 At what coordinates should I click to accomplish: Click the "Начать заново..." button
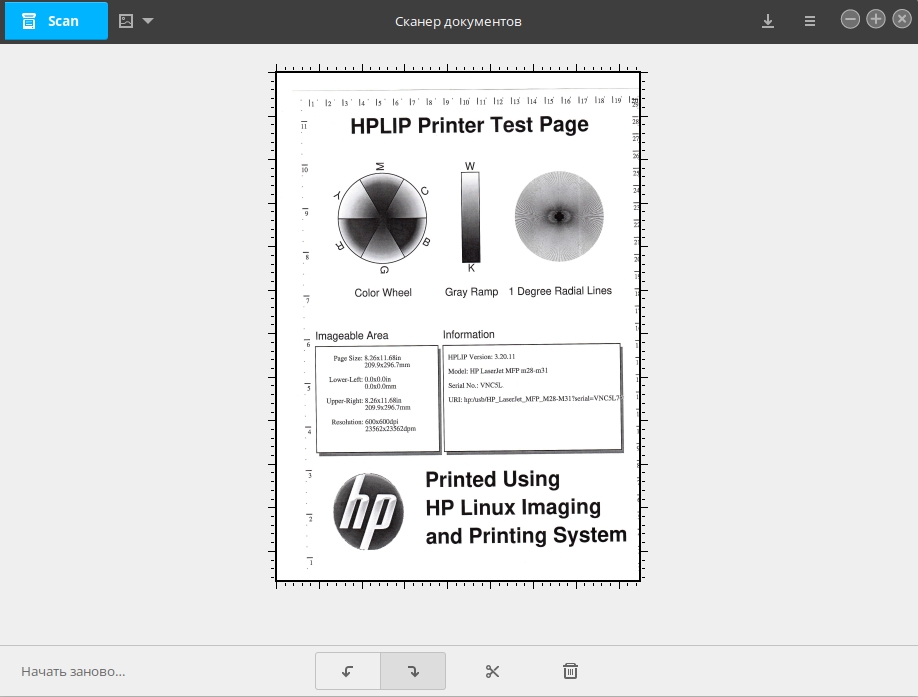coord(73,671)
